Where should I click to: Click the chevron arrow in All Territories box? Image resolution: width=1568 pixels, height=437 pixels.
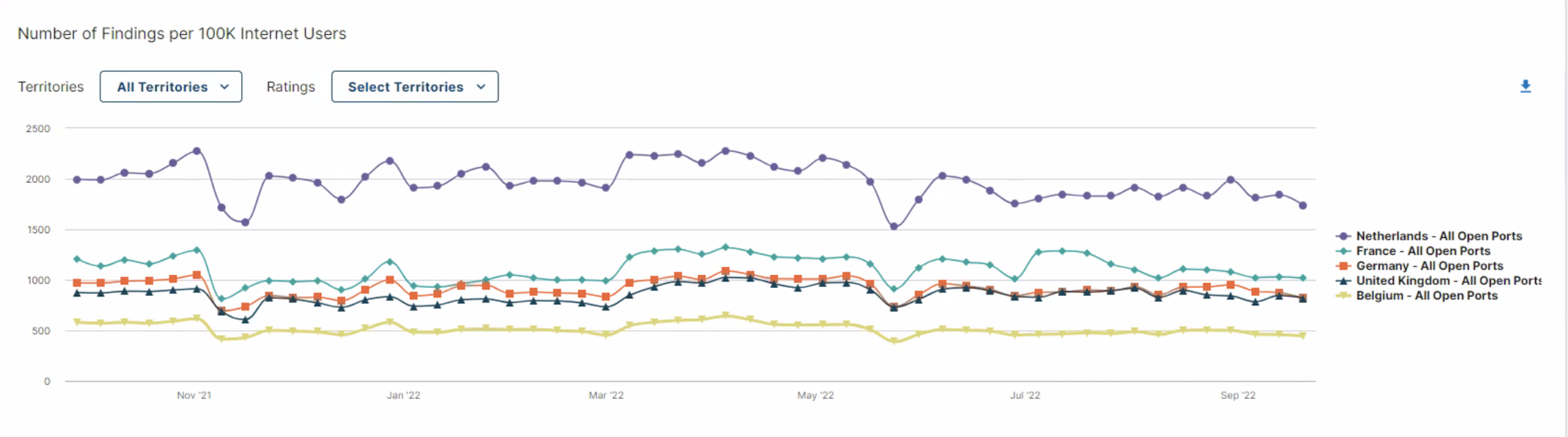224,87
